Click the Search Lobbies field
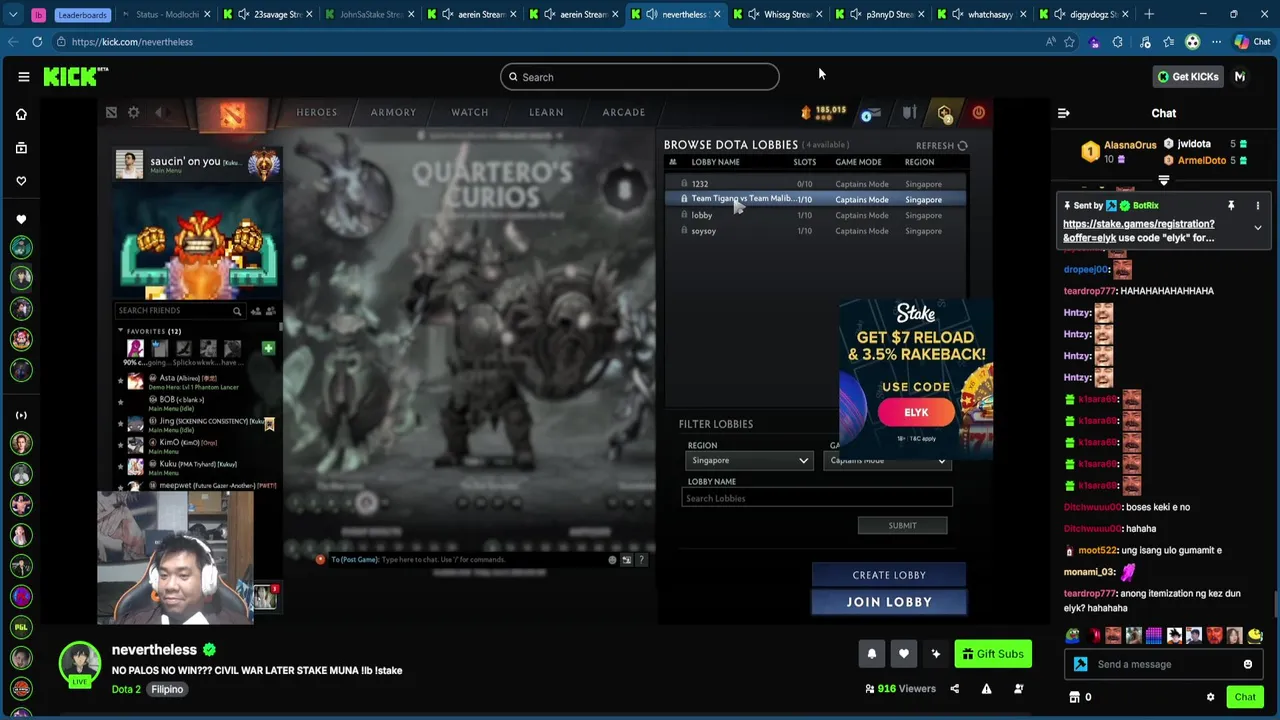This screenshot has height=720, width=1280. tap(817, 498)
